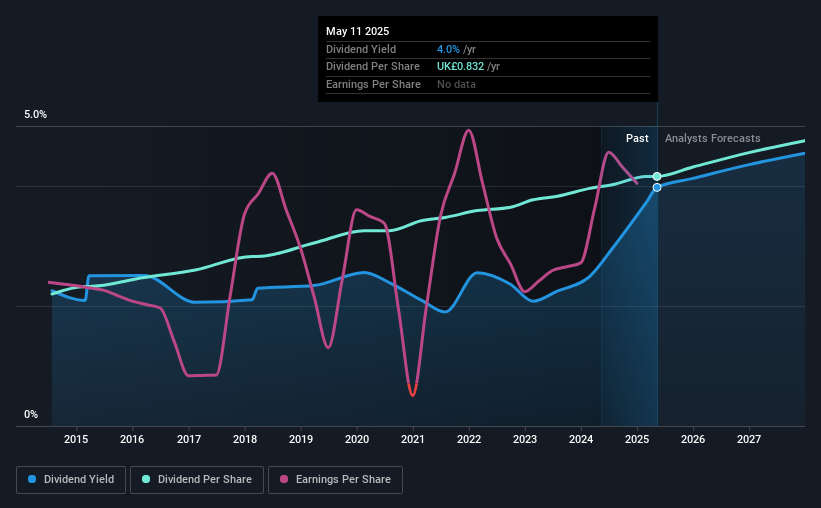This screenshot has height=508, width=821.
Task: Click the 2015 x-axis label
Action: 76,439
